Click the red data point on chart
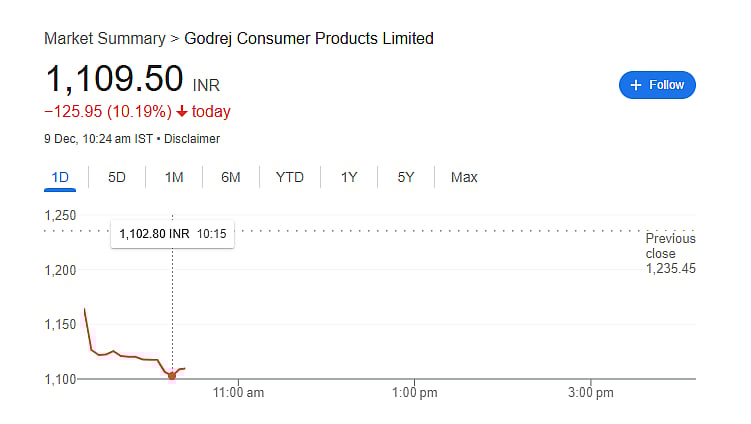 tap(172, 376)
